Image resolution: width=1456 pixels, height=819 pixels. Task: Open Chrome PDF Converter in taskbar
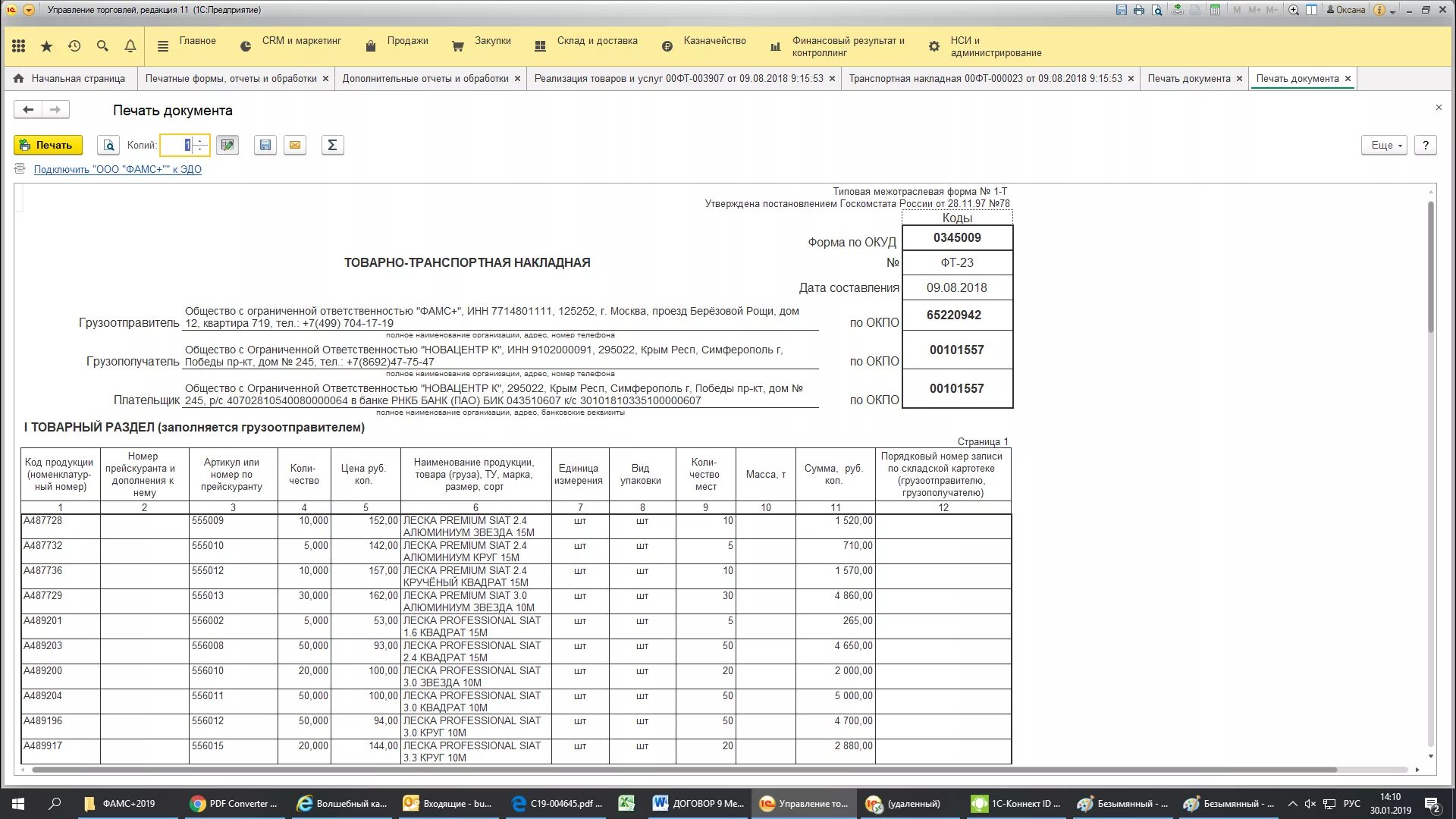[234, 803]
